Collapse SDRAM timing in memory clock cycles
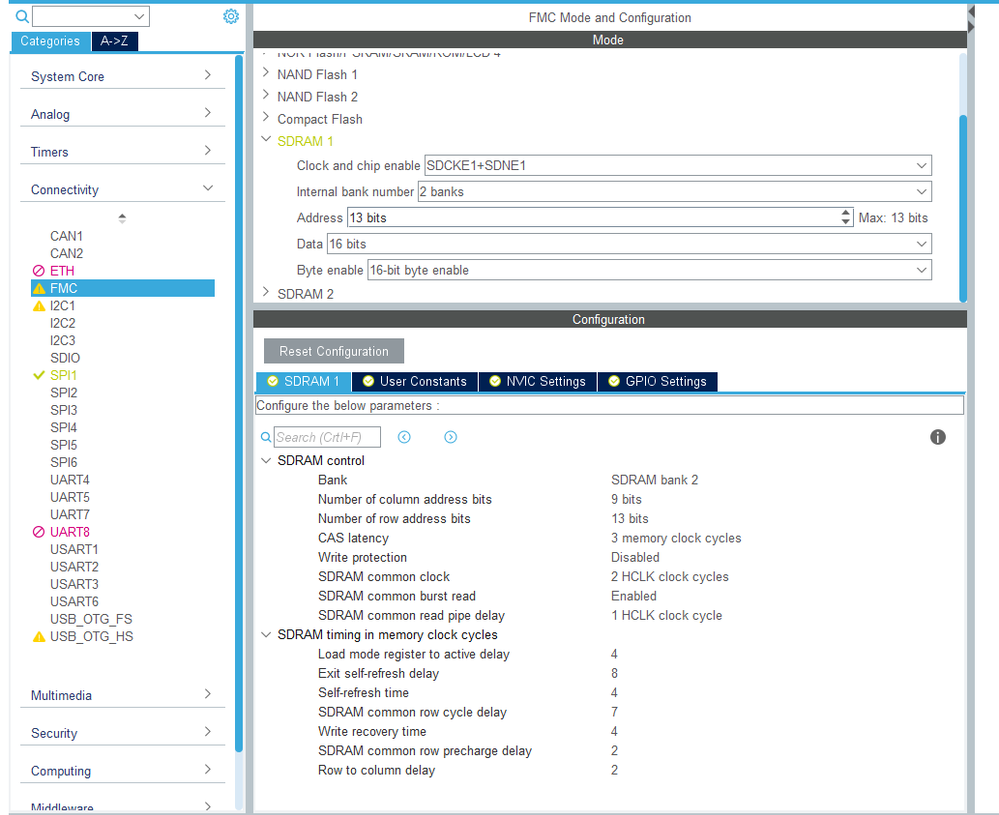The image size is (999, 815). click(266, 635)
